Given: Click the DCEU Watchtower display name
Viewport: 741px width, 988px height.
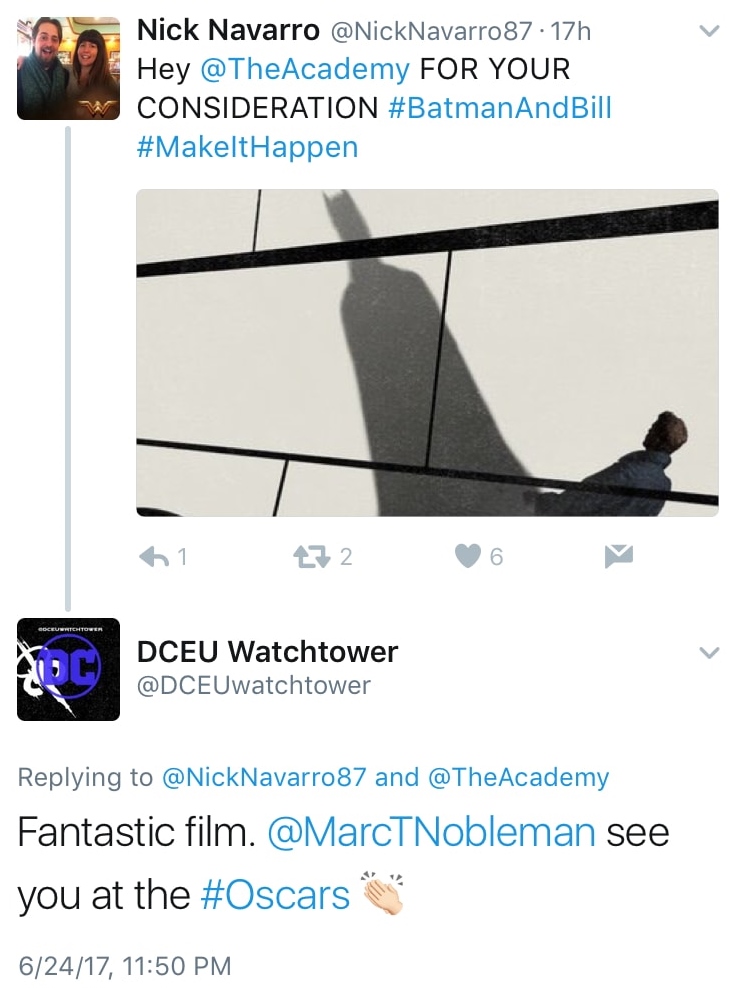Looking at the screenshot, I should click(x=268, y=652).
